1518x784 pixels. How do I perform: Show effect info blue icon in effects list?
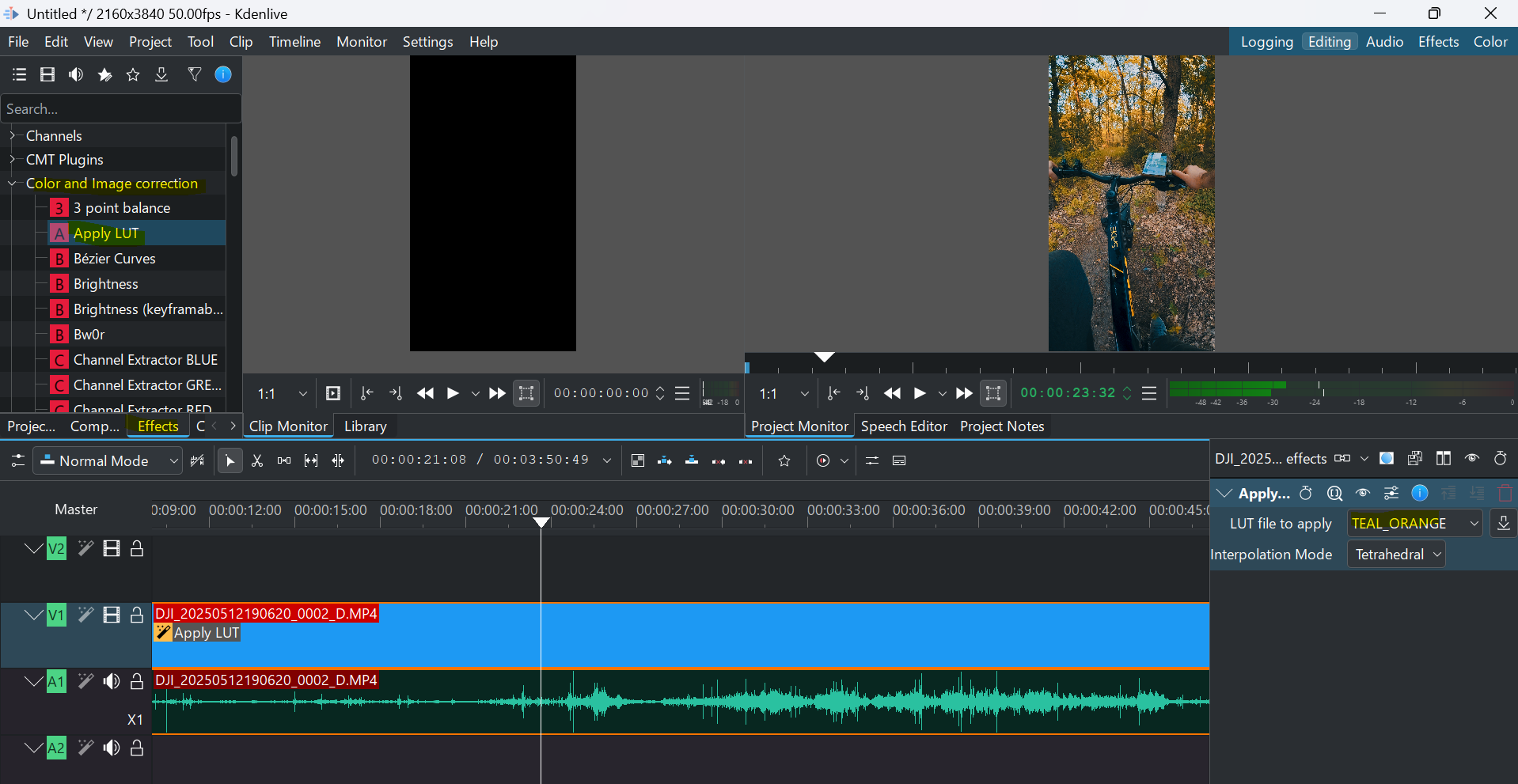pos(223,74)
